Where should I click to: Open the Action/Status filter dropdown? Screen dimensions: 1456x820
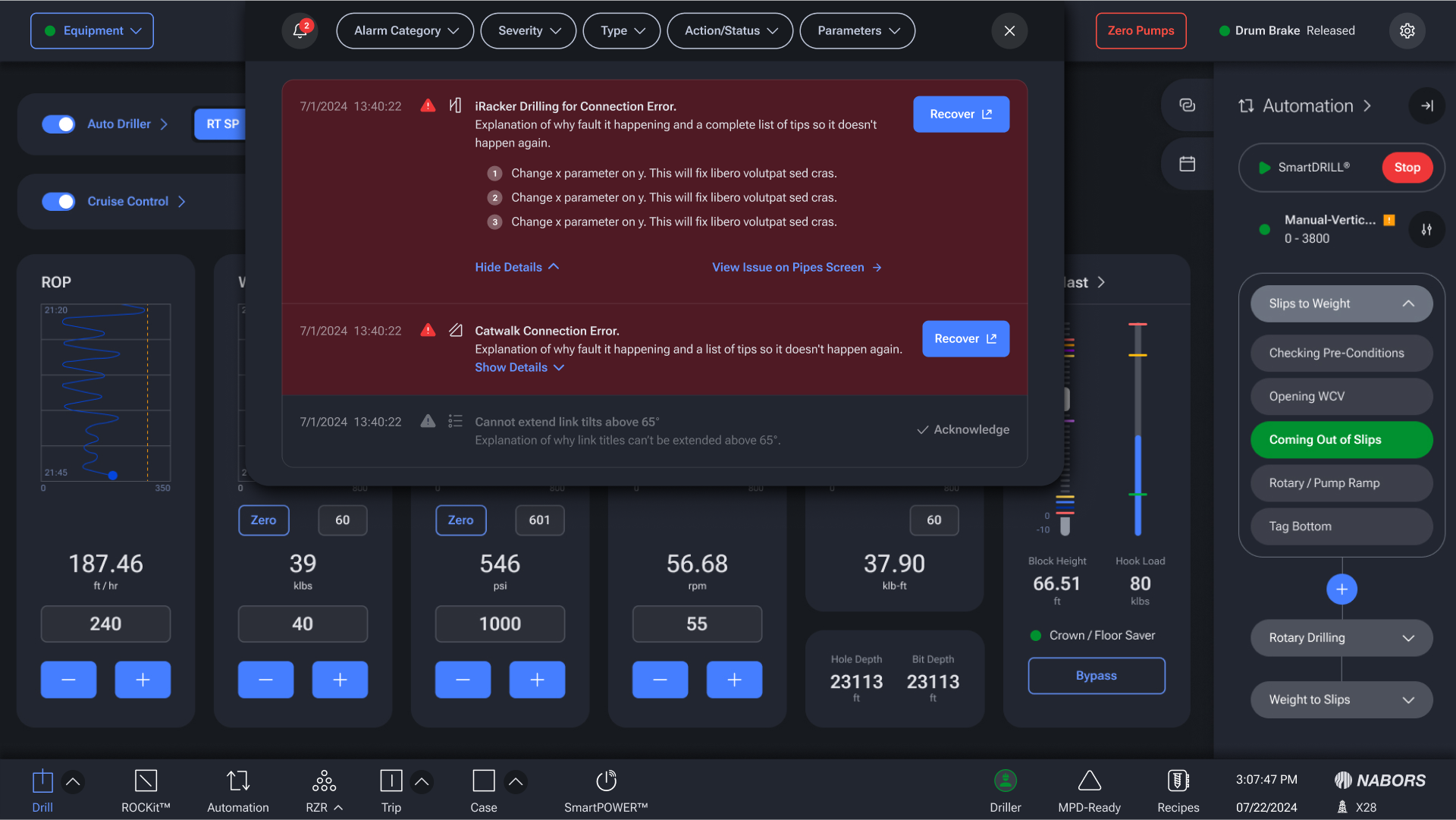pos(730,30)
